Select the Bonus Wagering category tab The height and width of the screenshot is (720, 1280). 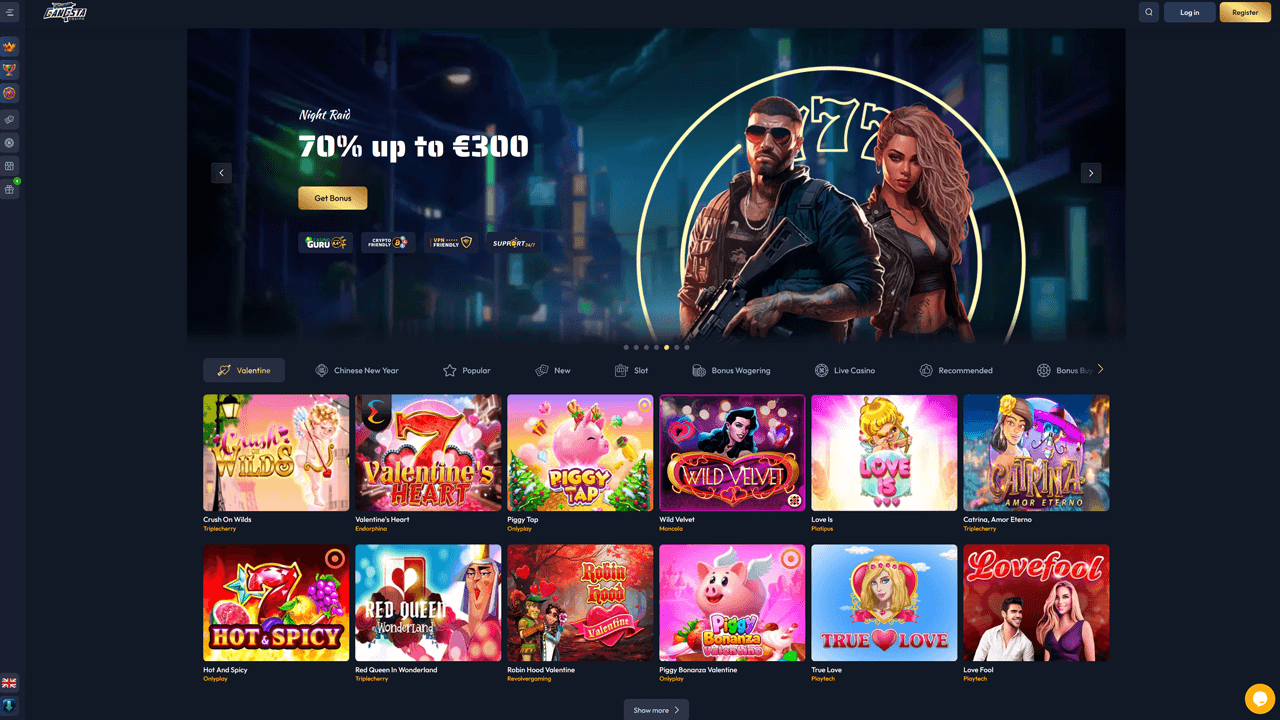[x=731, y=370]
